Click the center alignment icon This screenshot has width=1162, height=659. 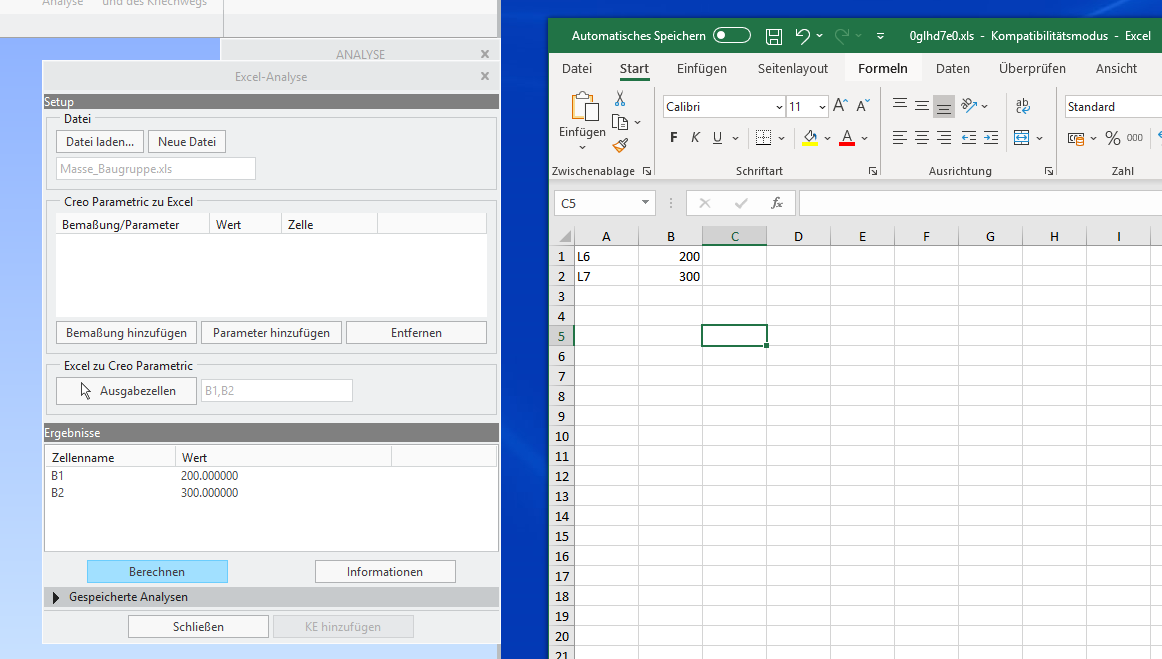pos(921,138)
